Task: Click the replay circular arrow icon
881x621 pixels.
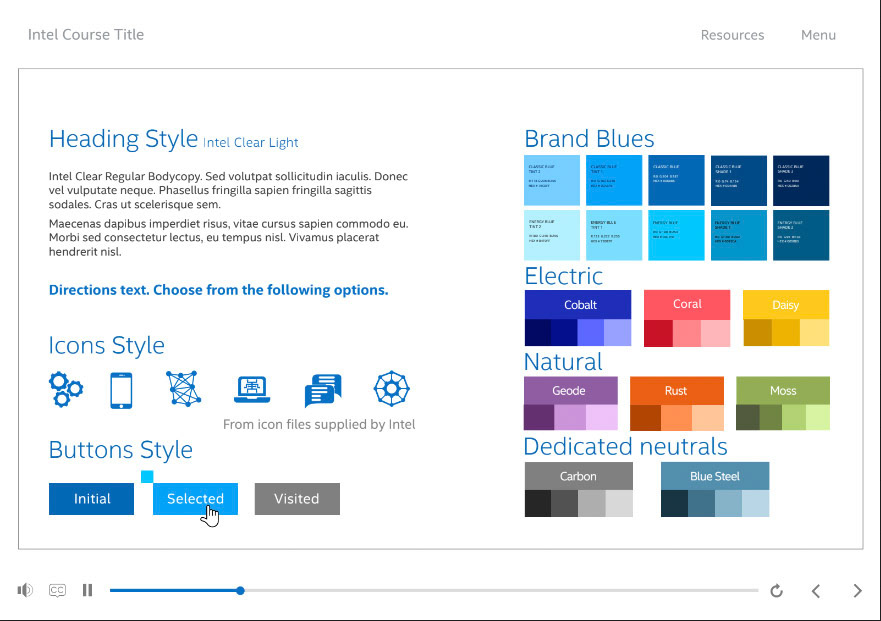Action: click(776, 591)
